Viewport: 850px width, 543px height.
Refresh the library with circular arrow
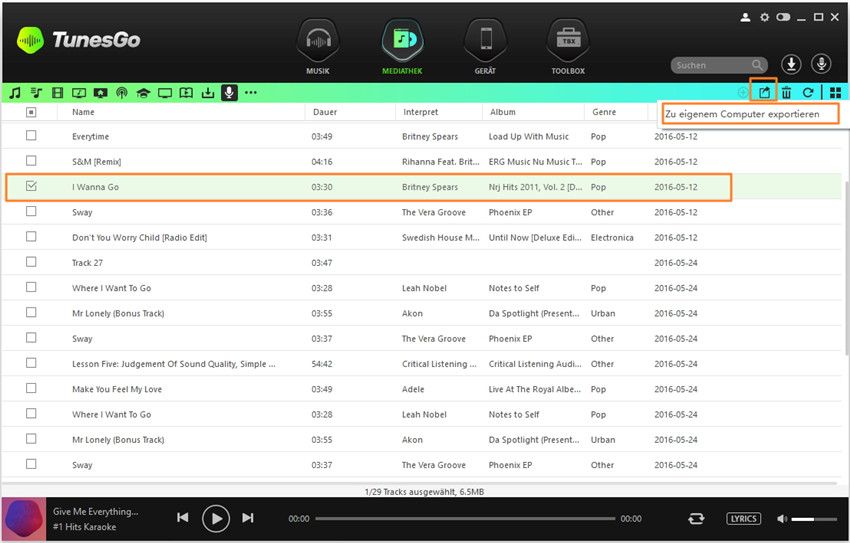click(808, 93)
